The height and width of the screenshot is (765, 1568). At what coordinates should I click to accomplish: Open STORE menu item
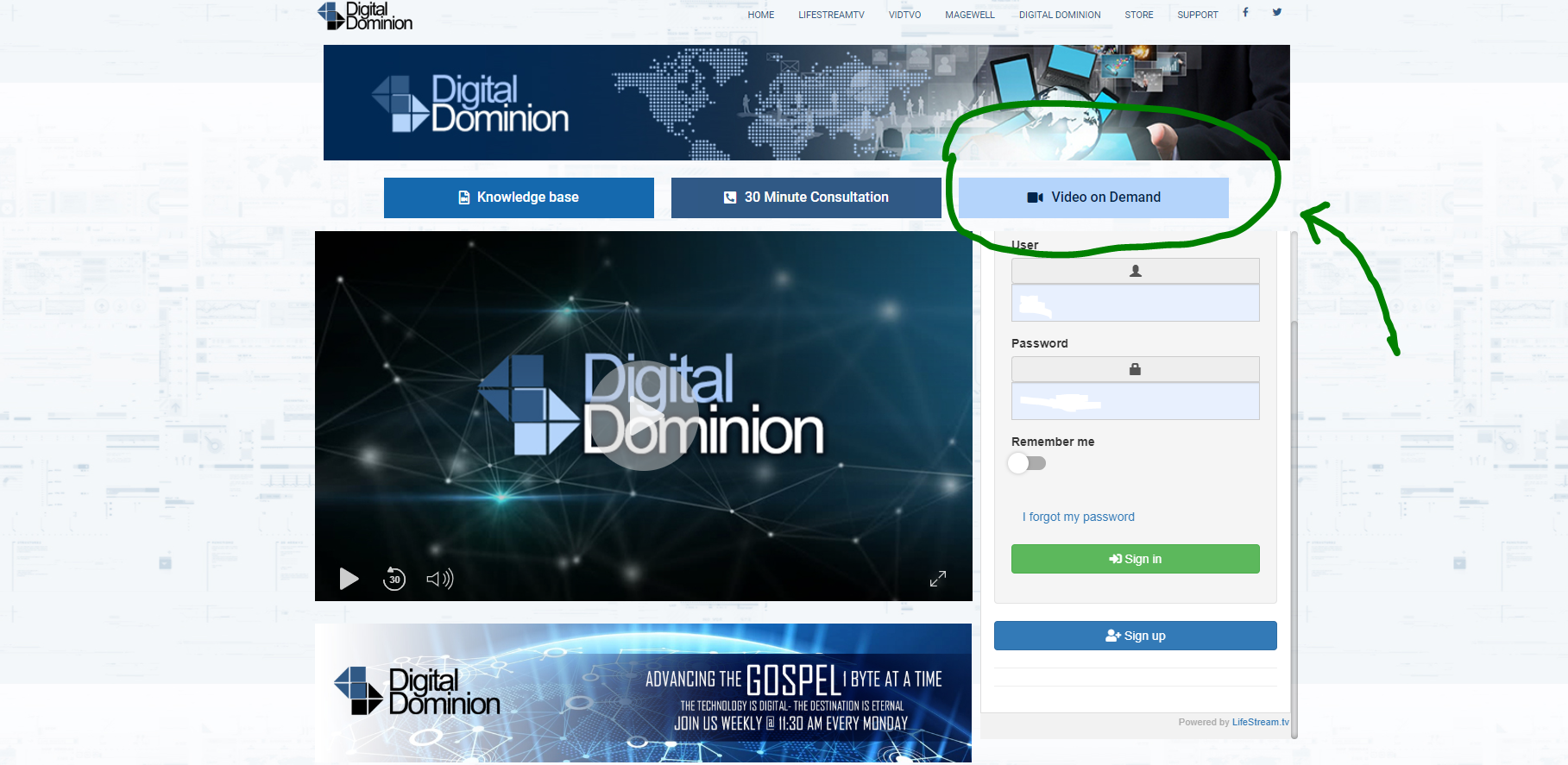1139,15
